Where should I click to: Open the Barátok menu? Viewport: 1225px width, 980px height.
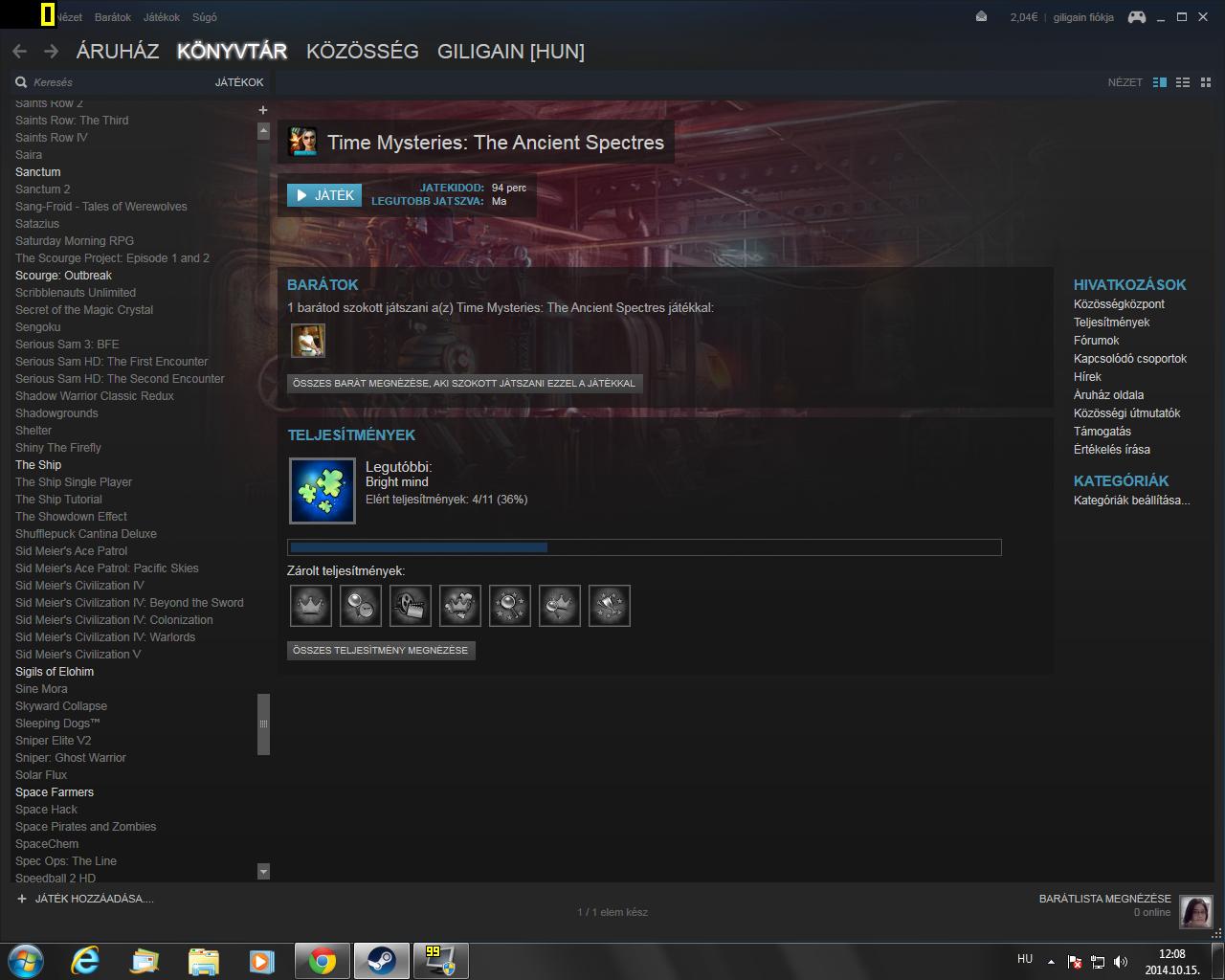tap(113, 17)
